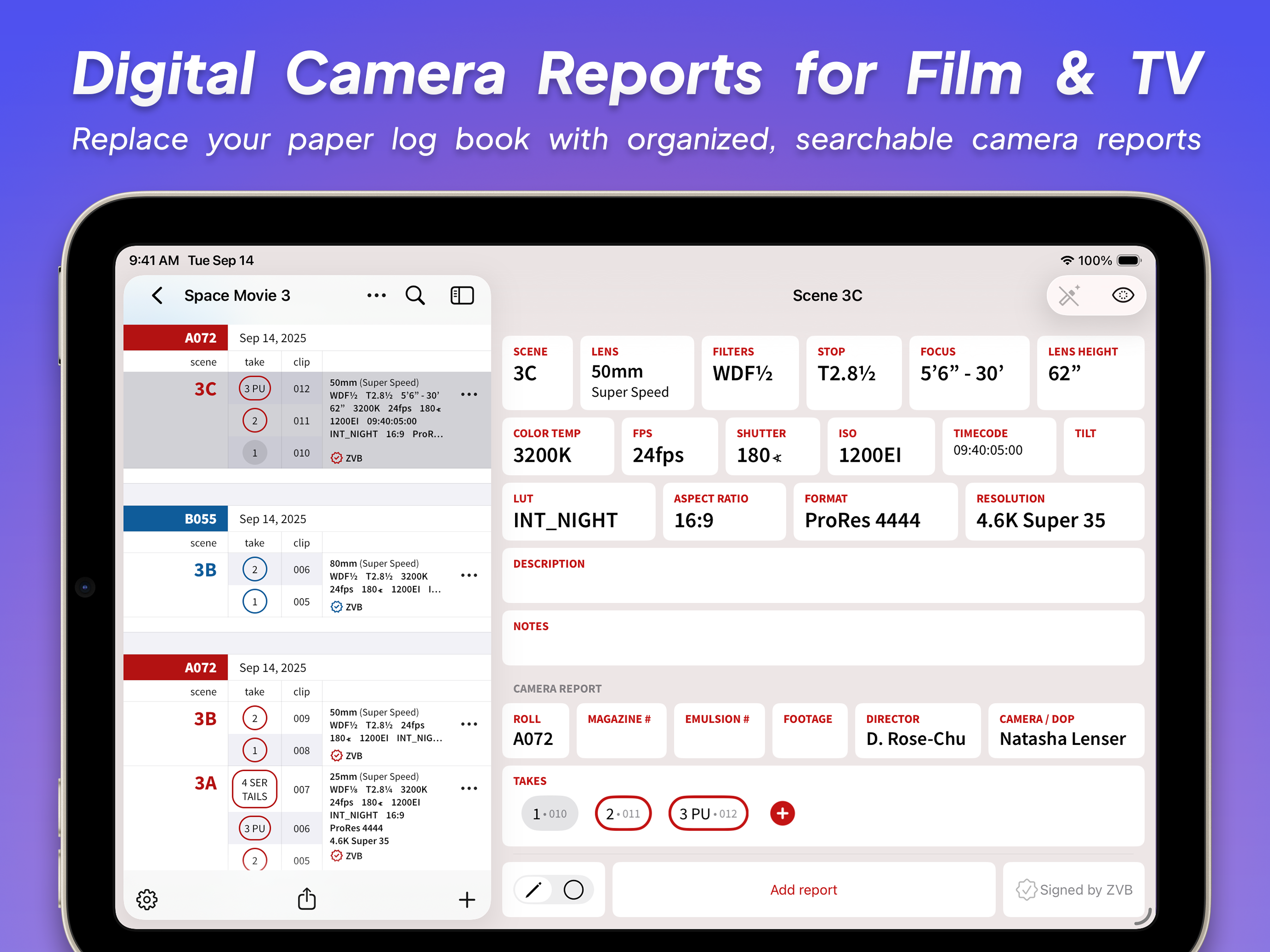
Task: Tap the share export icon
Action: click(x=306, y=899)
